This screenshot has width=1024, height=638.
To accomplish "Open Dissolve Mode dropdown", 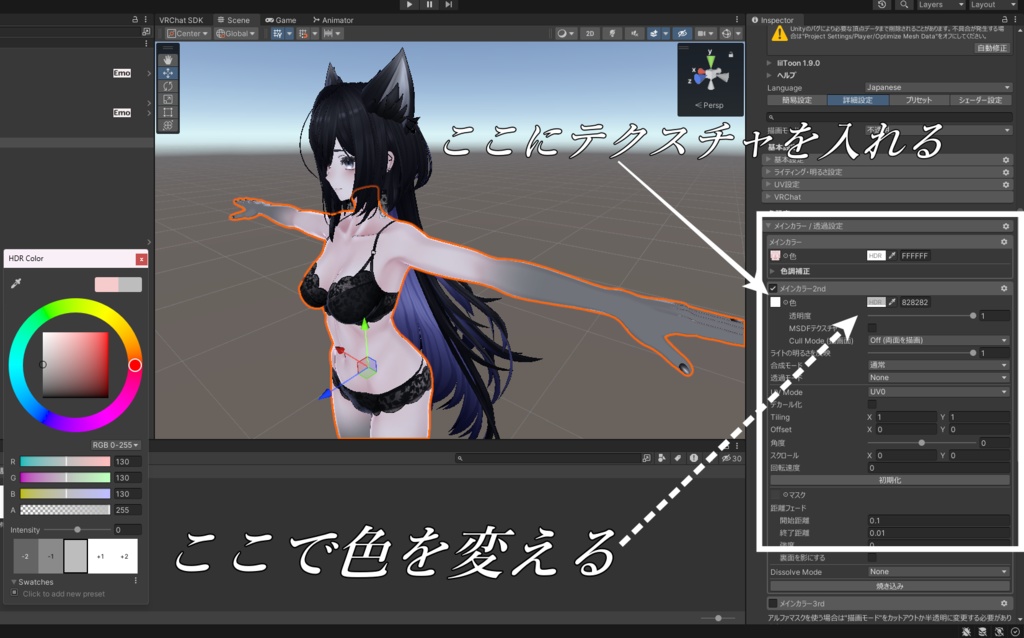I will pos(938,571).
